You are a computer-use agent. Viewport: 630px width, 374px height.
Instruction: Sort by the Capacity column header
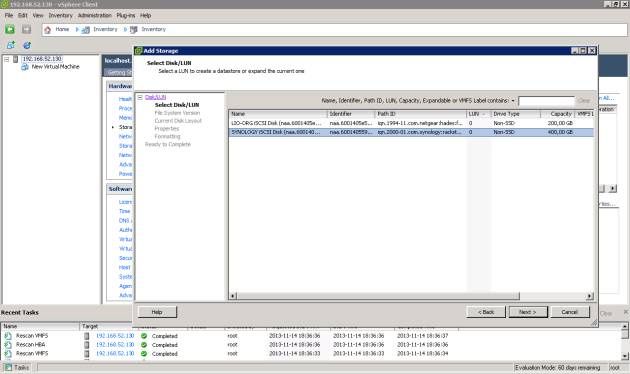coord(558,114)
